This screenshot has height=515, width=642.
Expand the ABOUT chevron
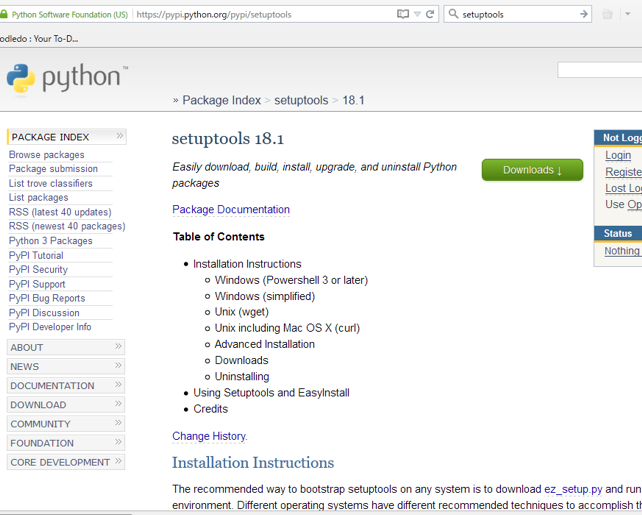point(118,346)
